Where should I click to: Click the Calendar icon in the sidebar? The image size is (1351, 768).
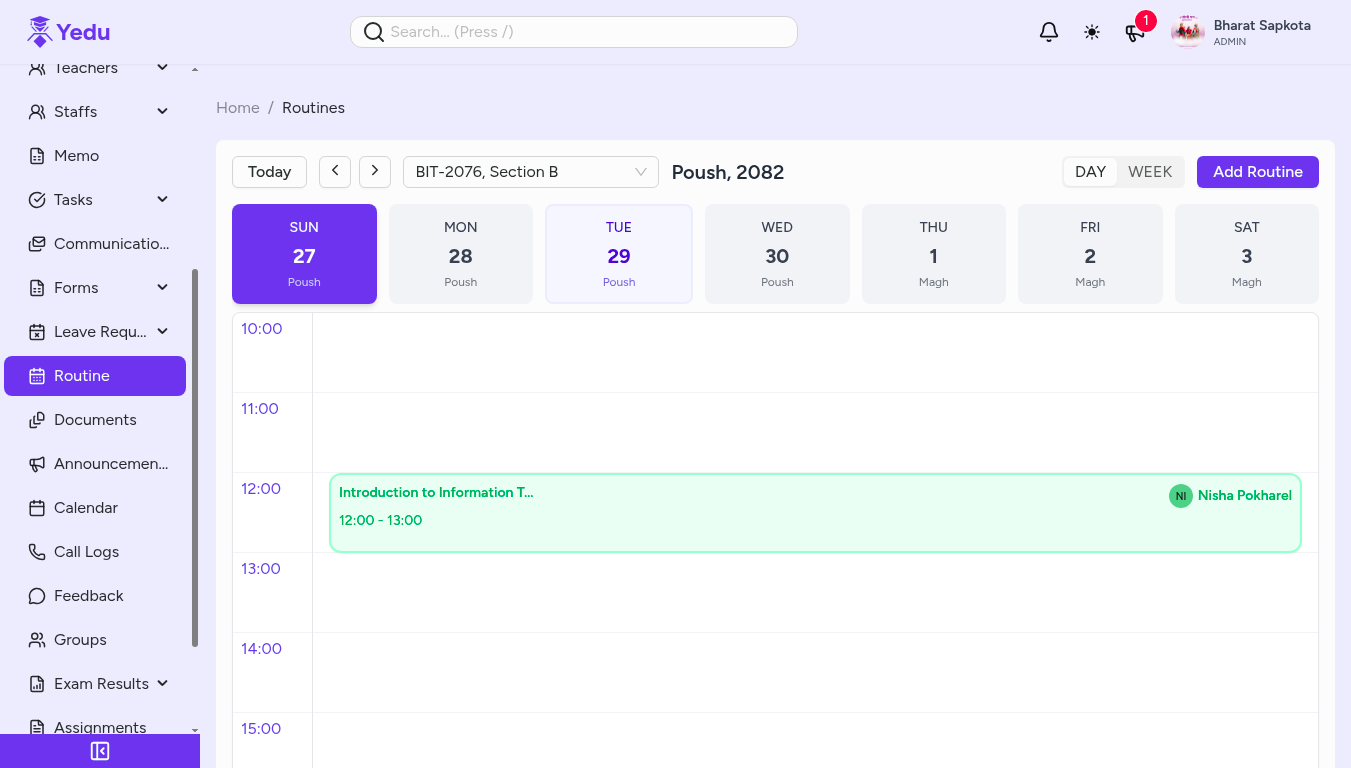[x=36, y=507]
